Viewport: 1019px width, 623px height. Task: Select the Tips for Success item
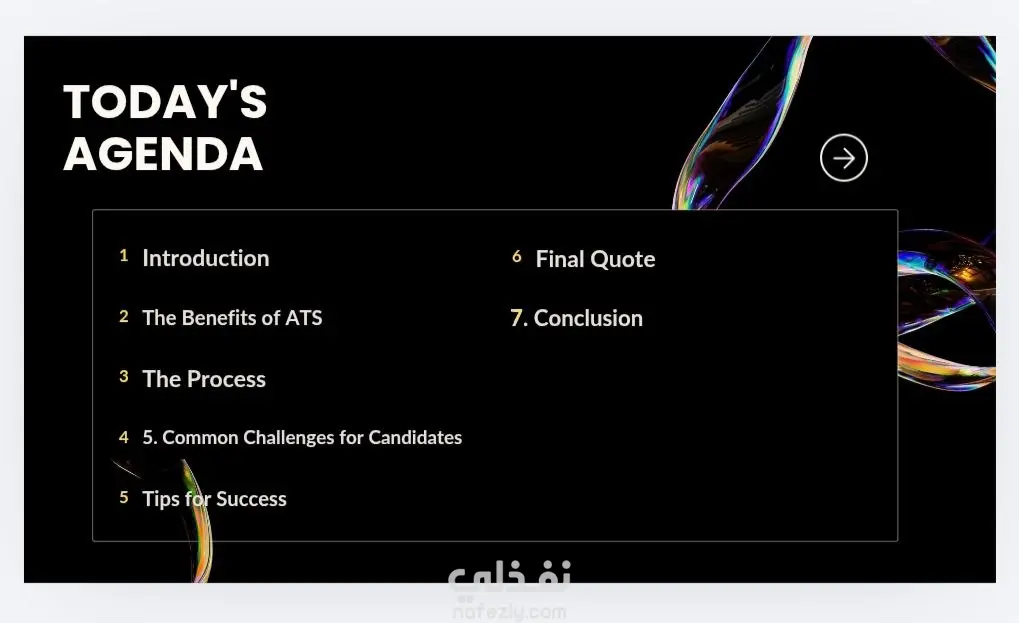[214, 498]
